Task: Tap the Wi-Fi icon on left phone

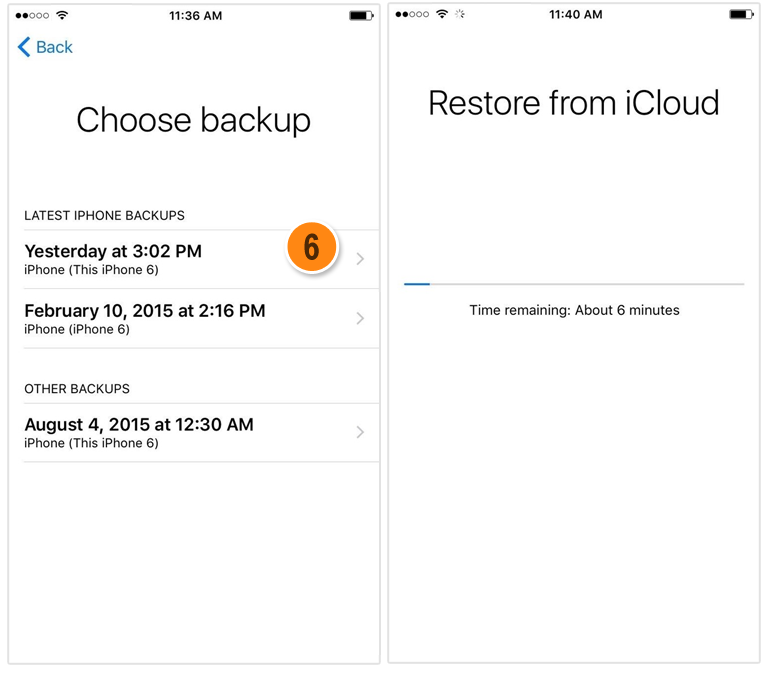Action: tap(62, 15)
